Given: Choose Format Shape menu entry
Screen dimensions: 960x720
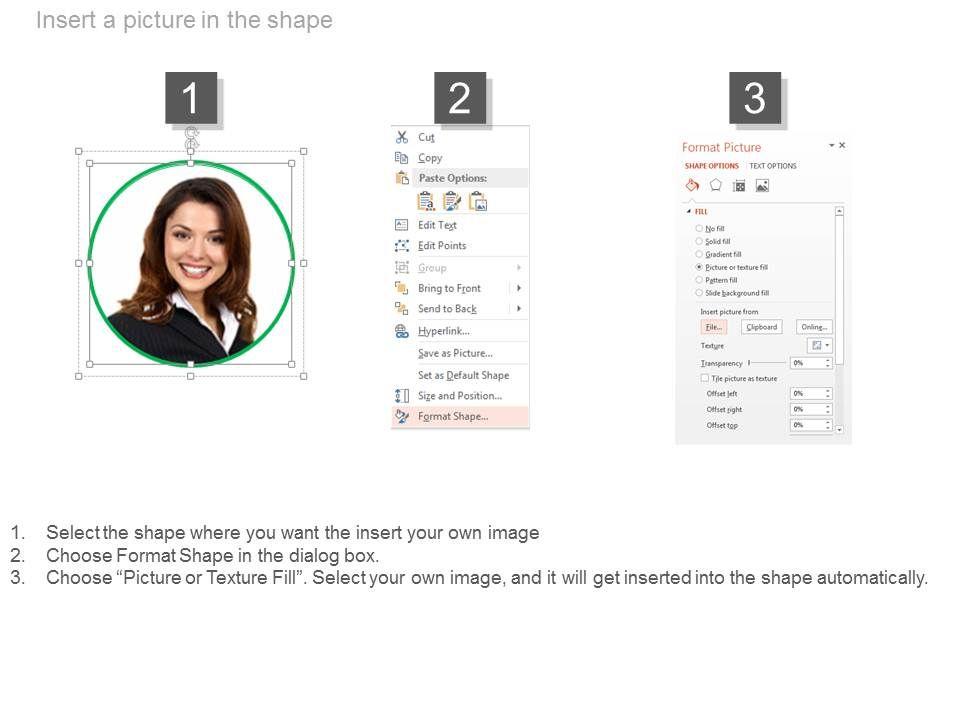Looking at the screenshot, I should point(460,416).
